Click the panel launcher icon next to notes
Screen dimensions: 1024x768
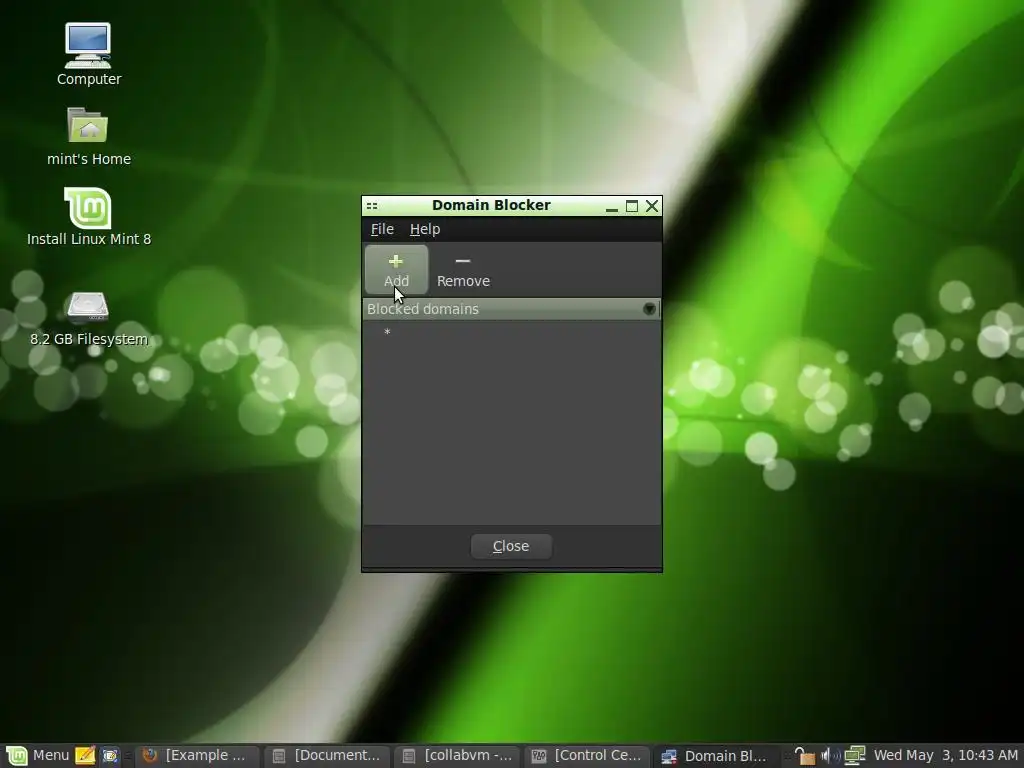(x=110, y=756)
